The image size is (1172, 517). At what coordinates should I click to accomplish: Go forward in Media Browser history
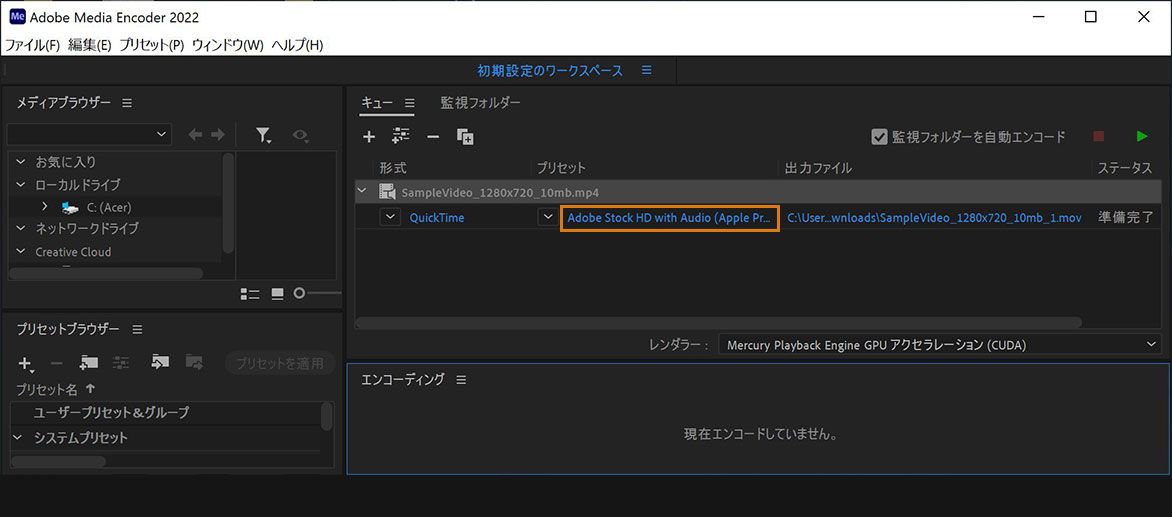click(x=218, y=134)
